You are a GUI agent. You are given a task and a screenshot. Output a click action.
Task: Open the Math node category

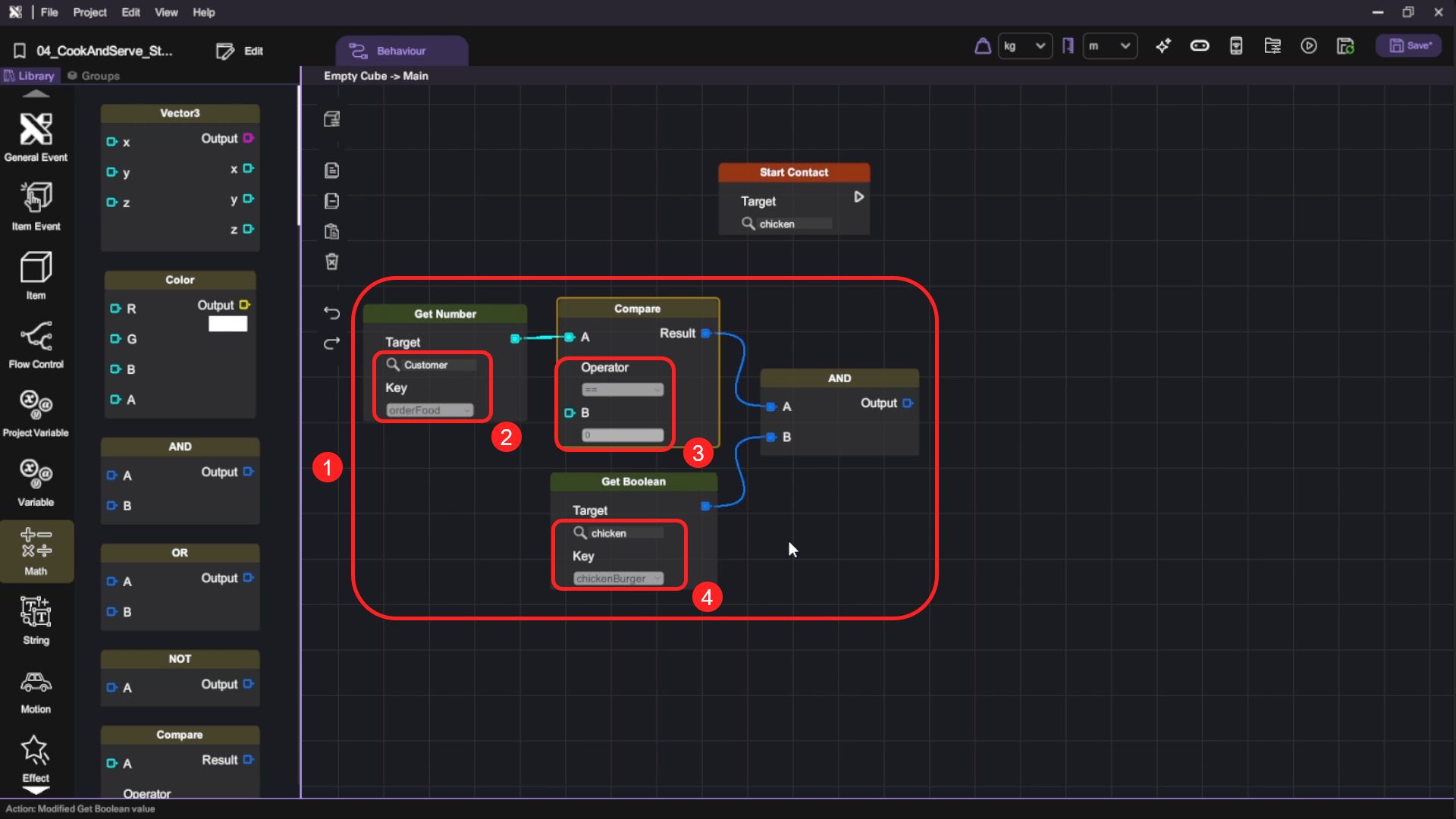point(36,551)
